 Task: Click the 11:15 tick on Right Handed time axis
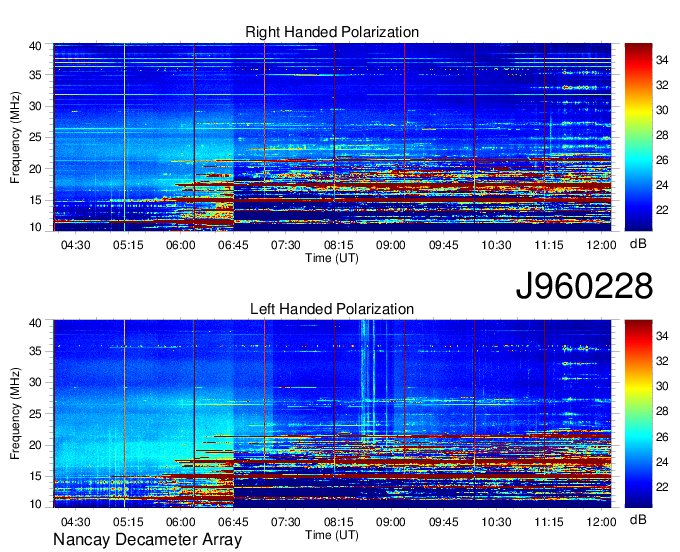point(549,245)
